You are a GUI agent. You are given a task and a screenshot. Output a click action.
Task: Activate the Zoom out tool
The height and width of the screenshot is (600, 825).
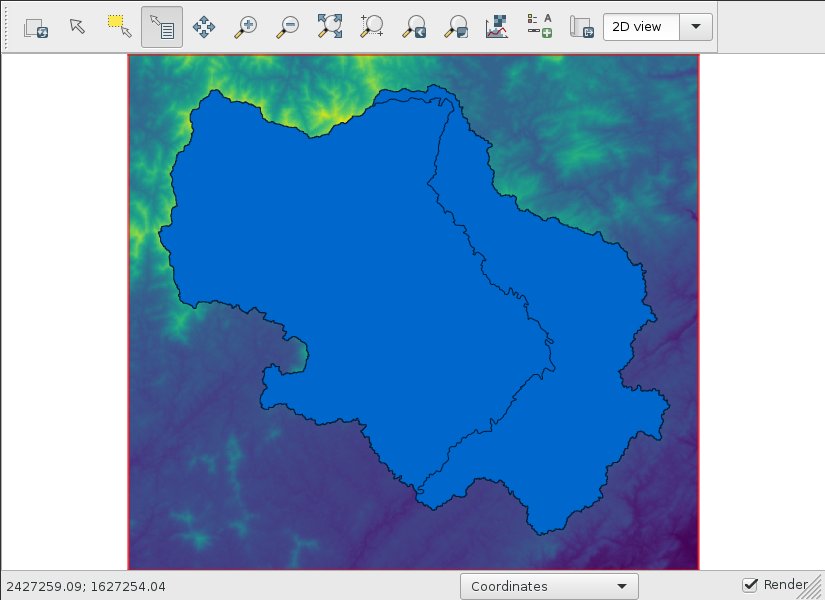pyautogui.click(x=288, y=27)
